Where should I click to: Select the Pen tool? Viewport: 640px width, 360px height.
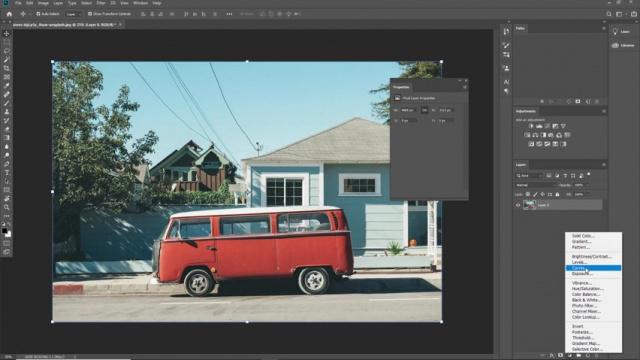pyautogui.click(x=7, y=164)
